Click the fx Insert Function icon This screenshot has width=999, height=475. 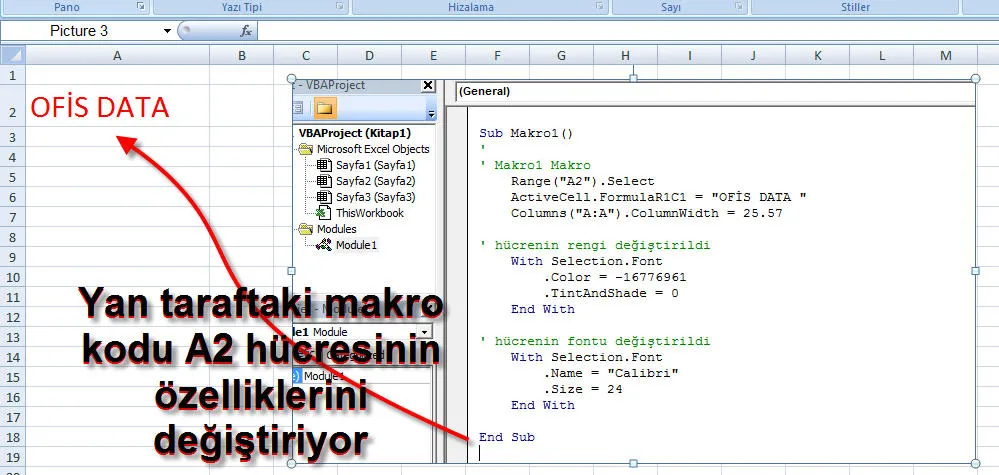point(246,31)
